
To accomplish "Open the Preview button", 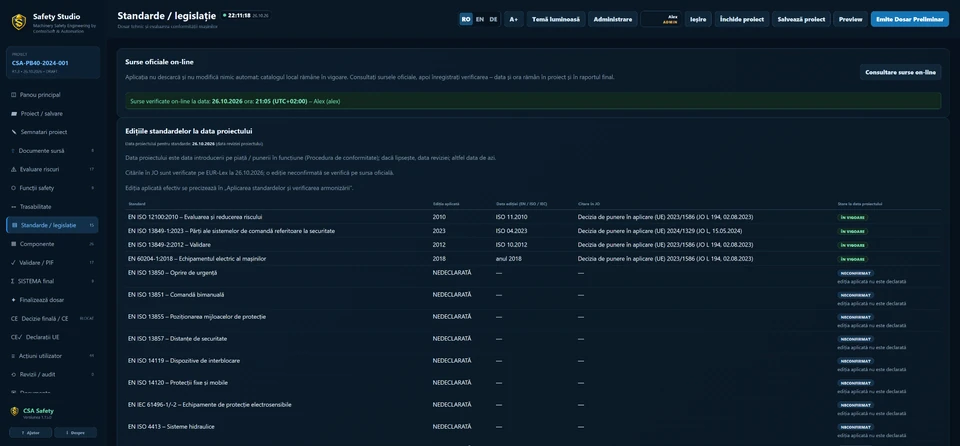I will pyautogui.click(x=850, y=20).
